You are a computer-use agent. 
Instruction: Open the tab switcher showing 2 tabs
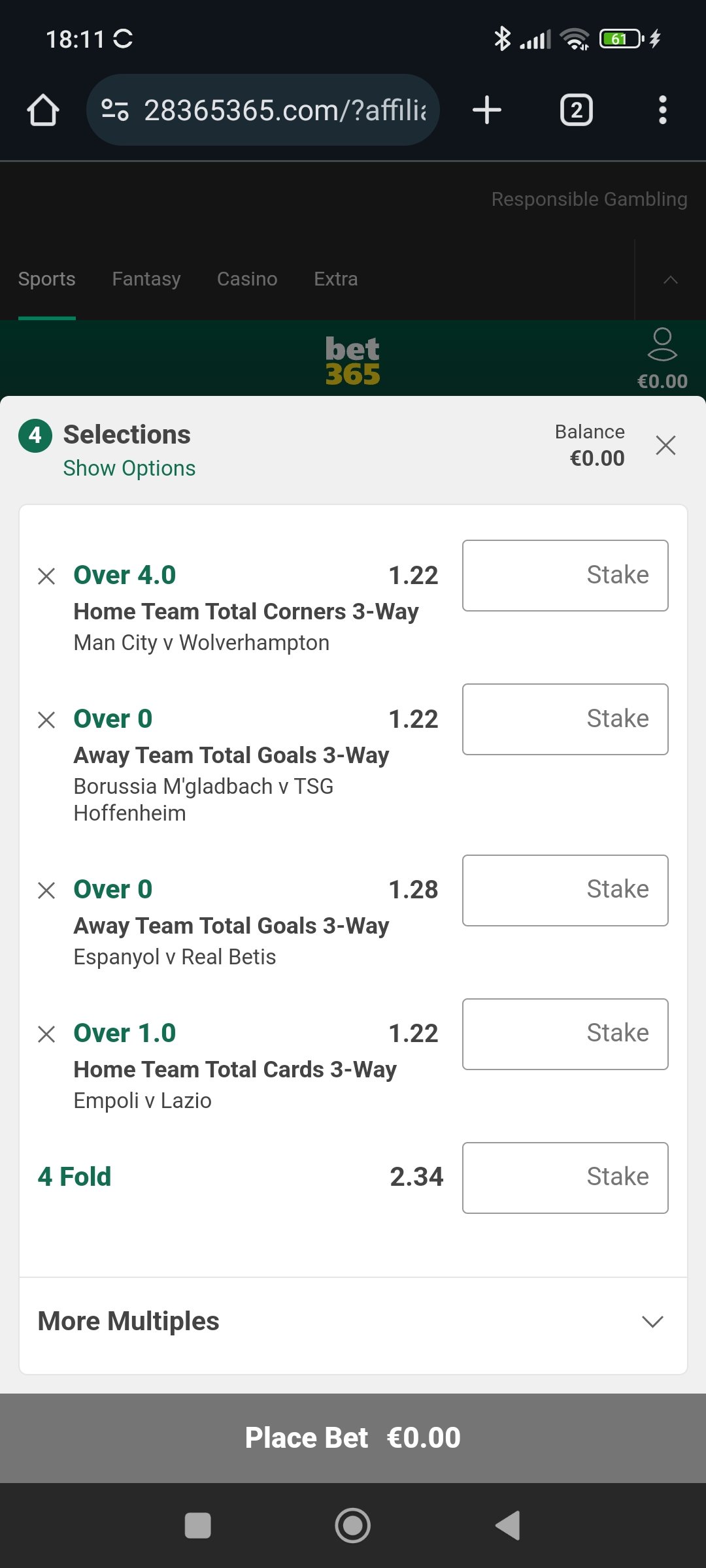pyautogui.click(x=577, y=110)
